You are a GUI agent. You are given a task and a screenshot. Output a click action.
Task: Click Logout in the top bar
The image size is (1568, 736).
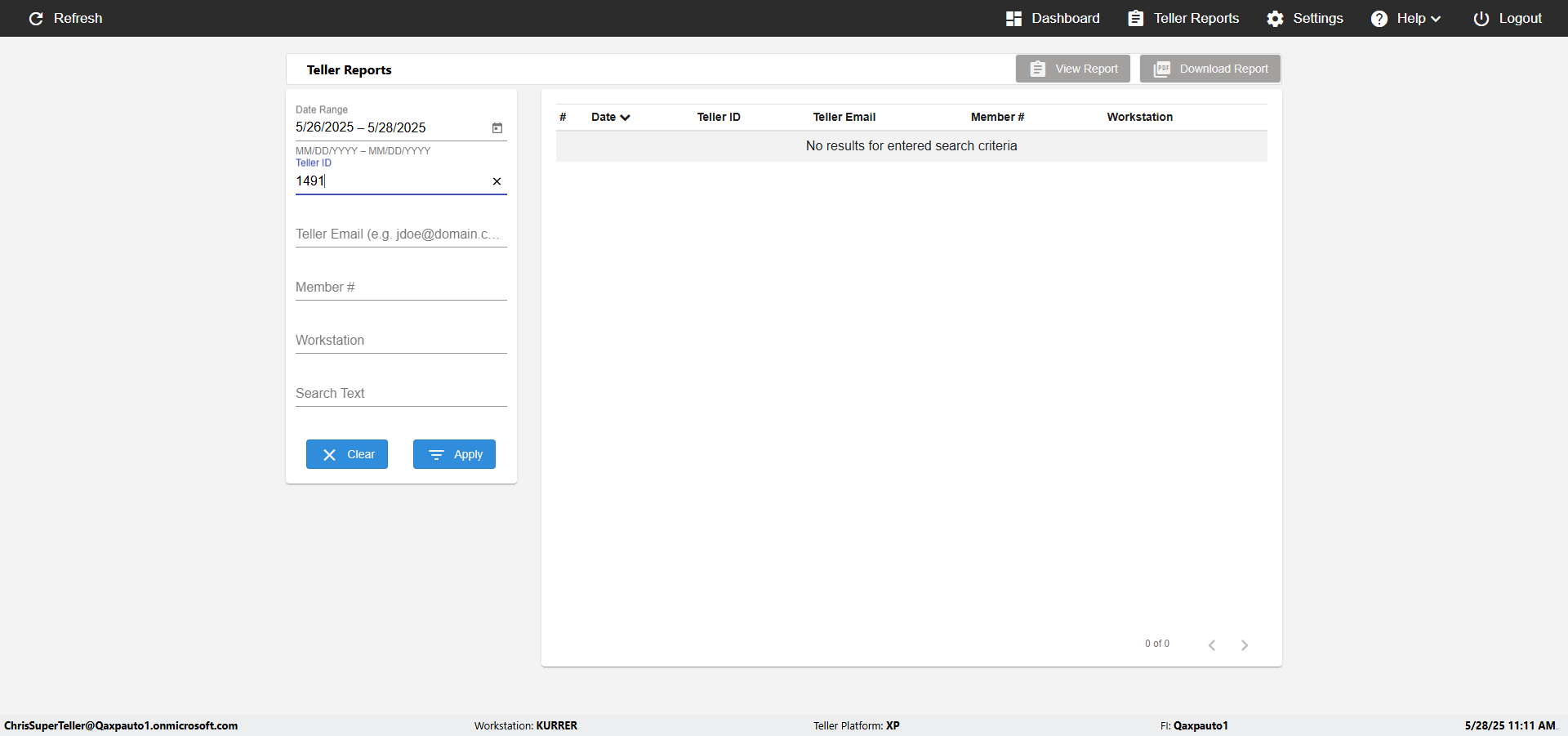point(1508,18)
